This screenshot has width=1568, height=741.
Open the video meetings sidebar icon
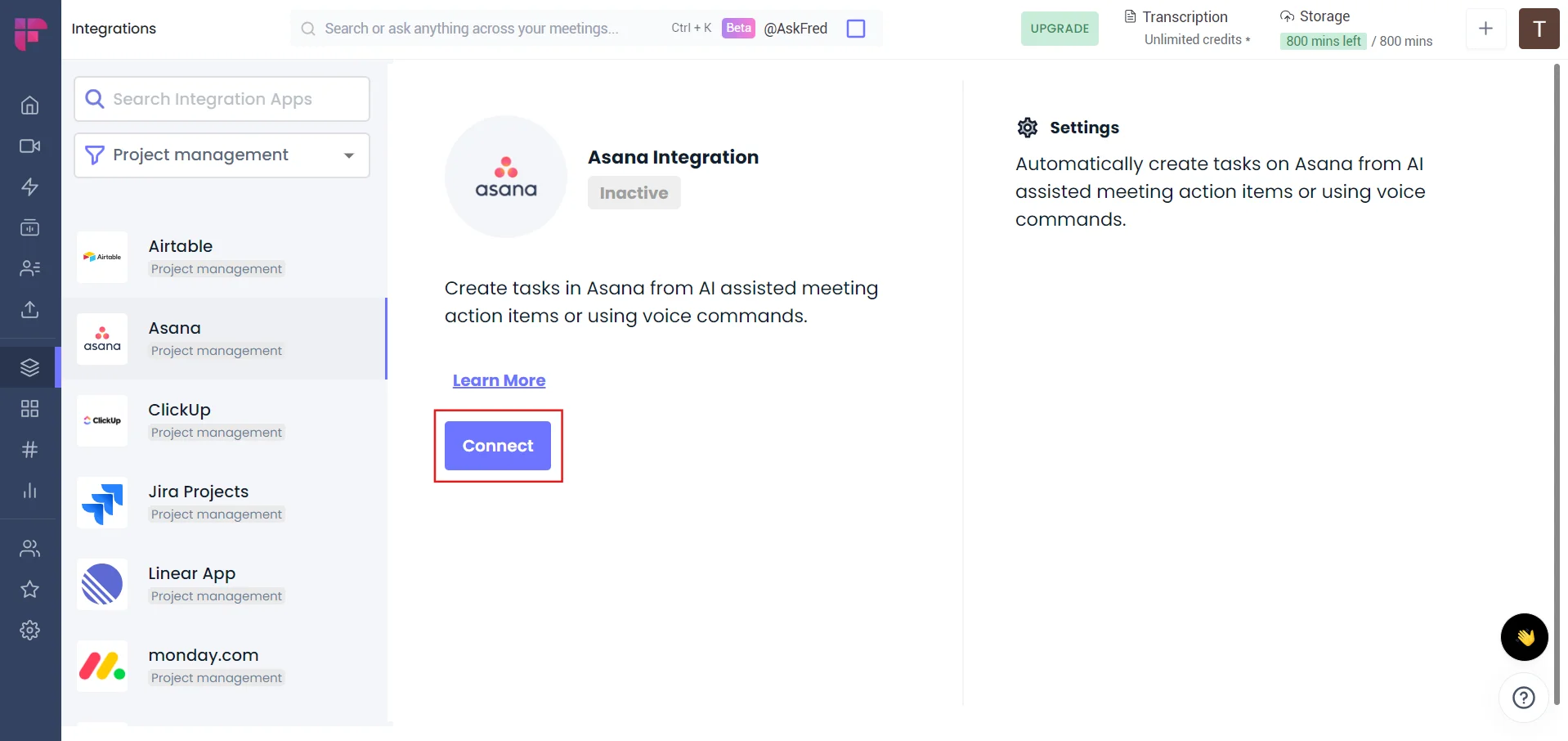pyautogui.click(x=30, y=146)
